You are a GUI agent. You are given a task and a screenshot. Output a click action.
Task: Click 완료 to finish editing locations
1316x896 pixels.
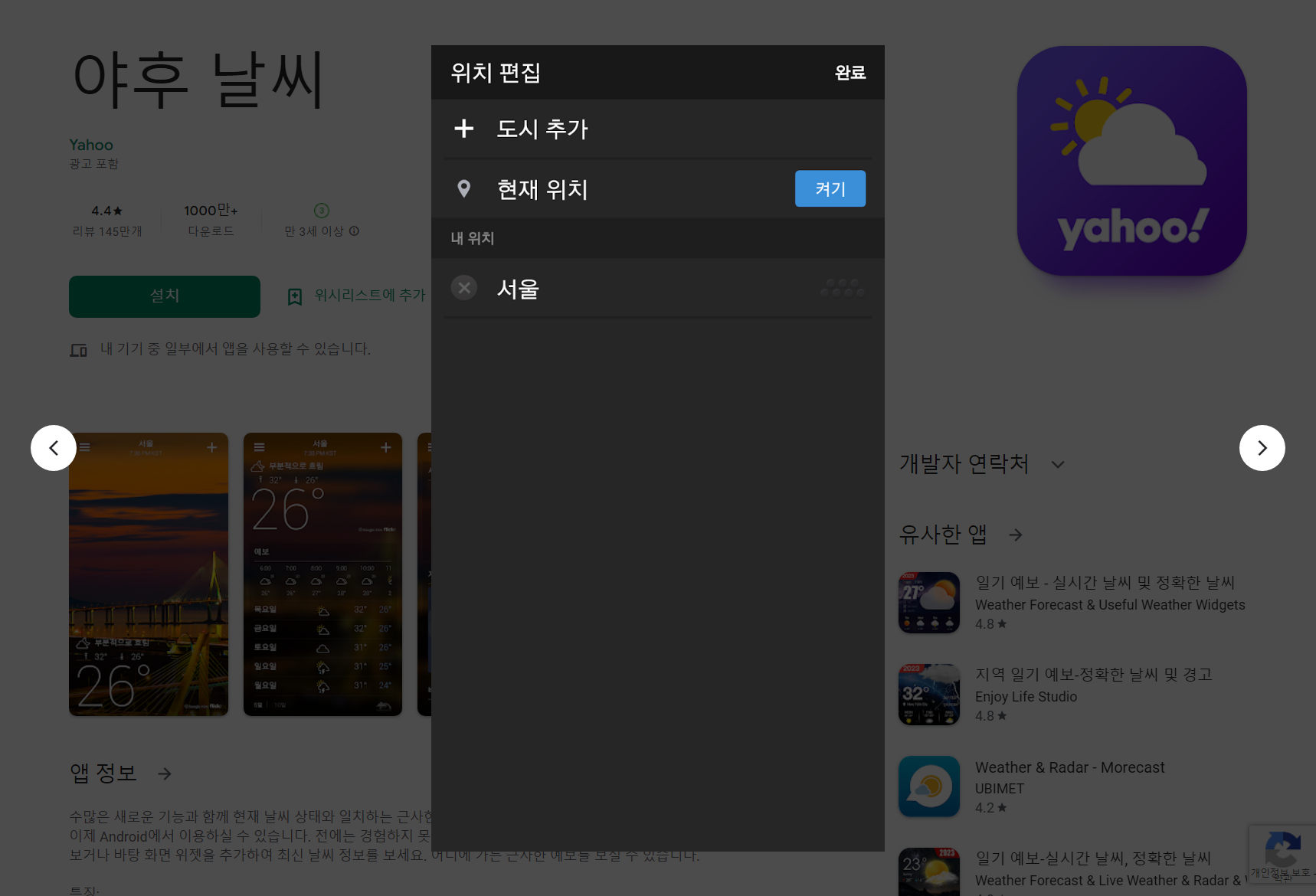[850, 73]
